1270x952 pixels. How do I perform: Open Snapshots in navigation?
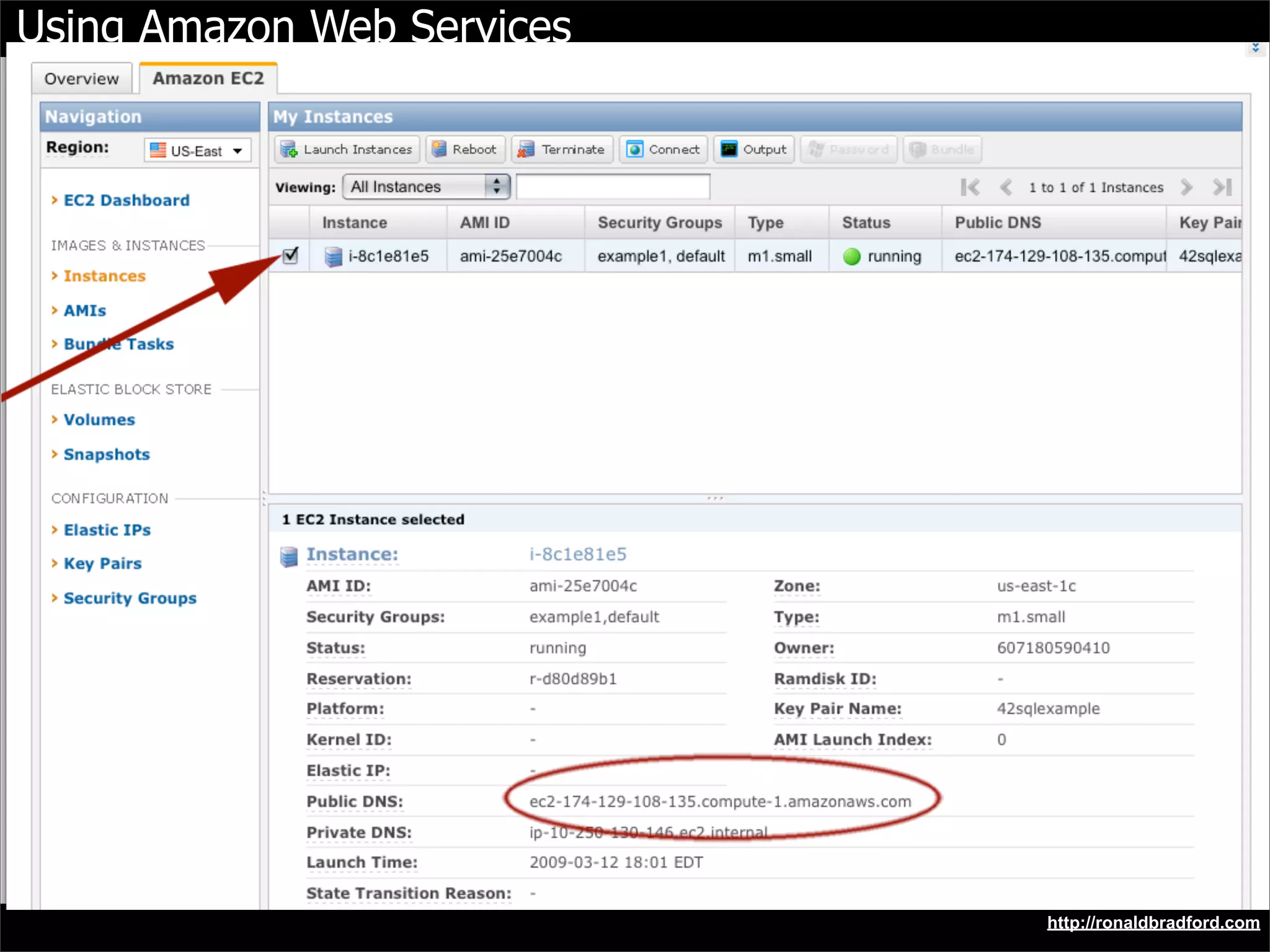pyautogui.click(x=107, y=454)
